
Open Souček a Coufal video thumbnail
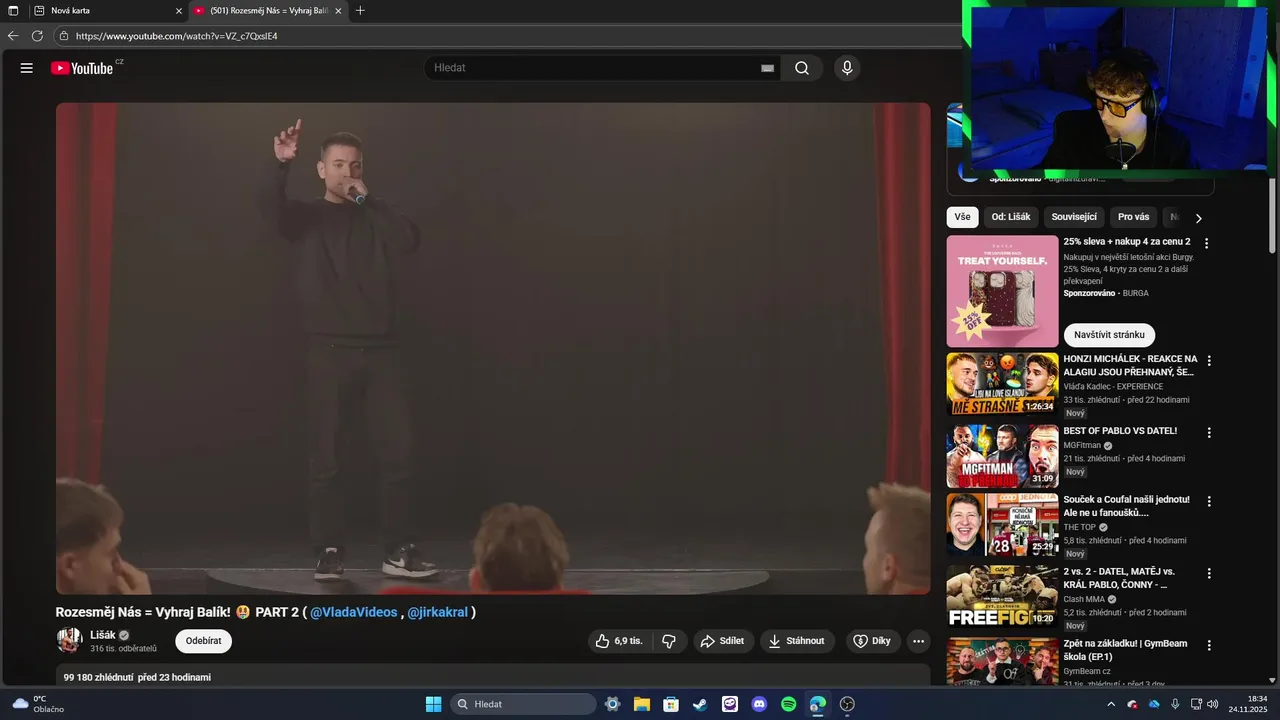1002,524
